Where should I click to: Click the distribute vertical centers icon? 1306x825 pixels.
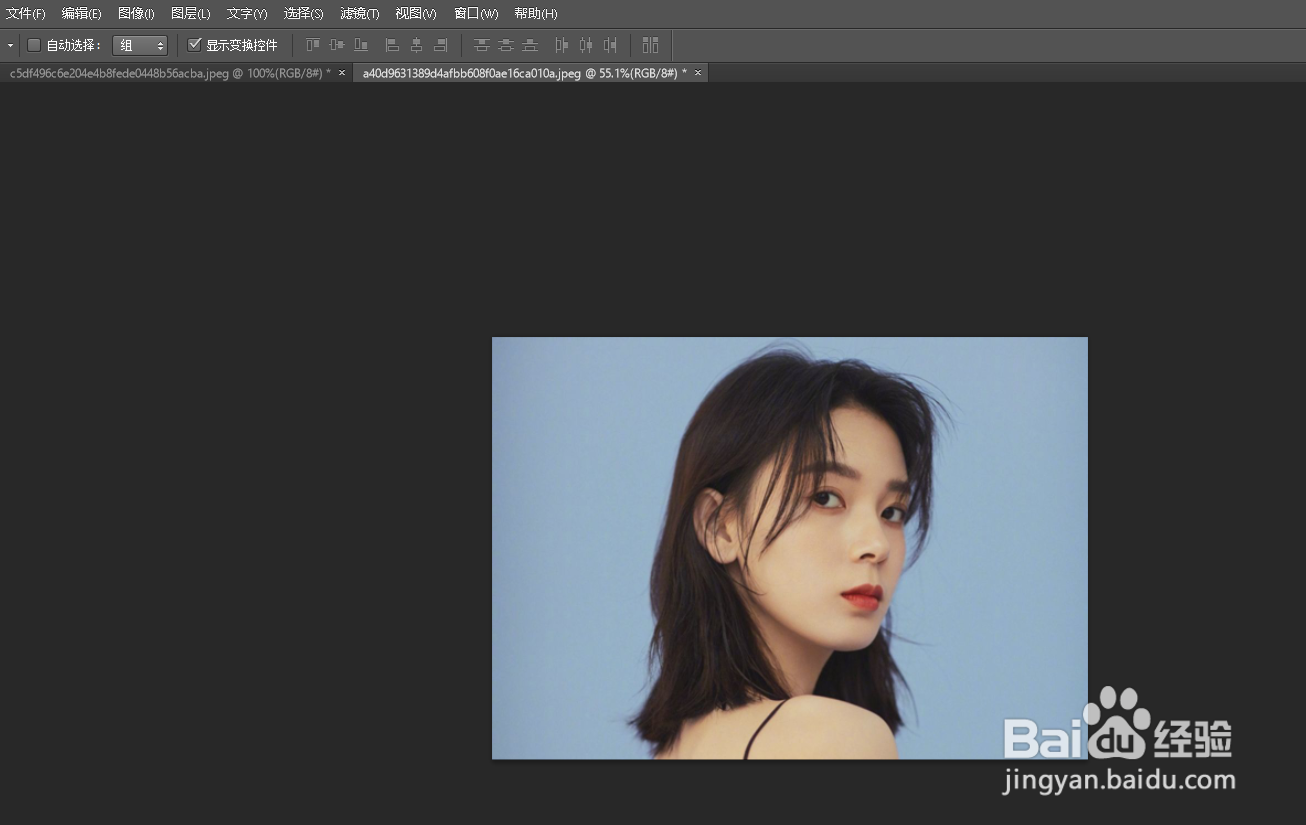click(506, 45)
